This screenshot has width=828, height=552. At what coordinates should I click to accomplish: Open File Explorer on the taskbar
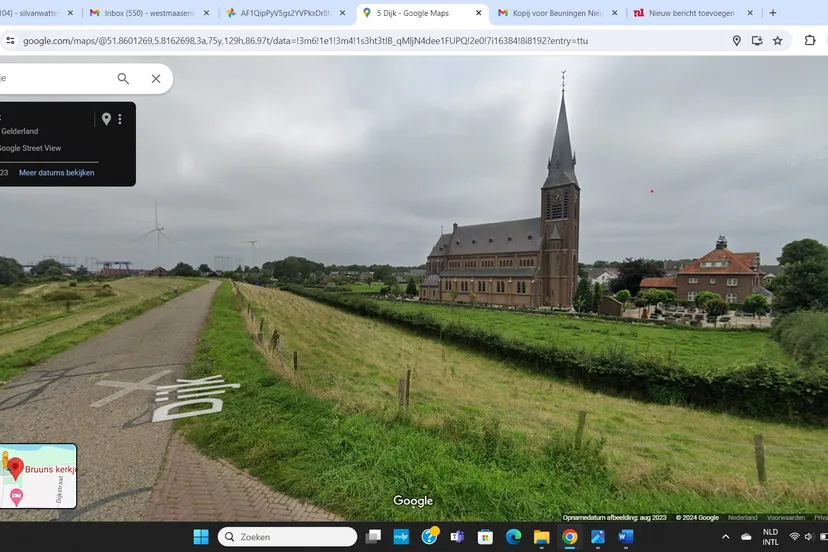coord(542,537)
